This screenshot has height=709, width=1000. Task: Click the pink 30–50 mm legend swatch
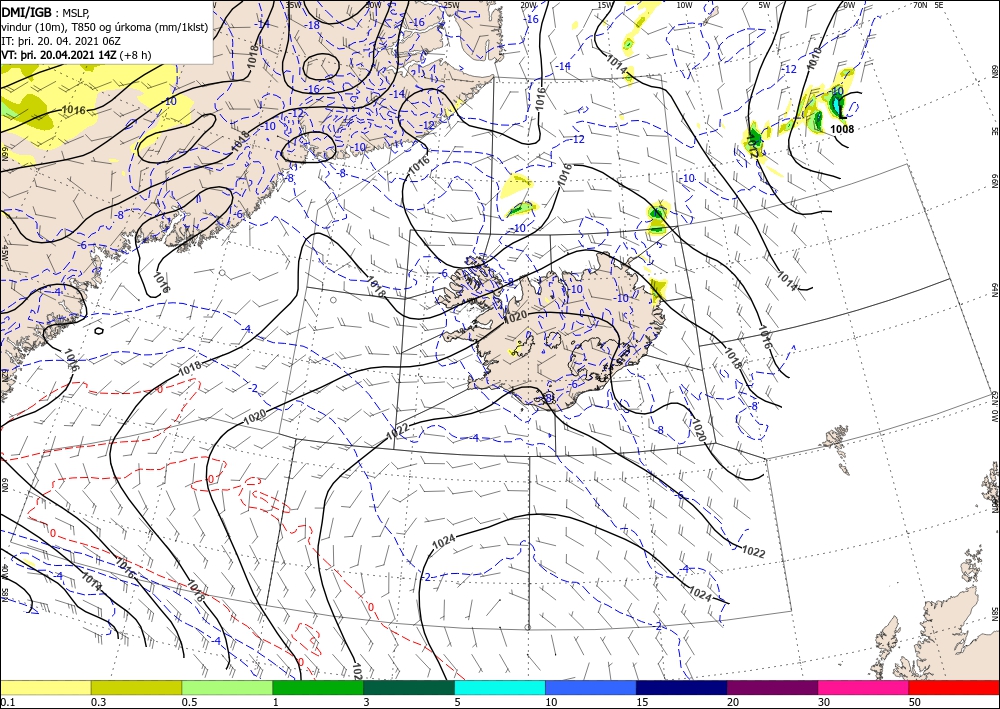tap(864, 687)
